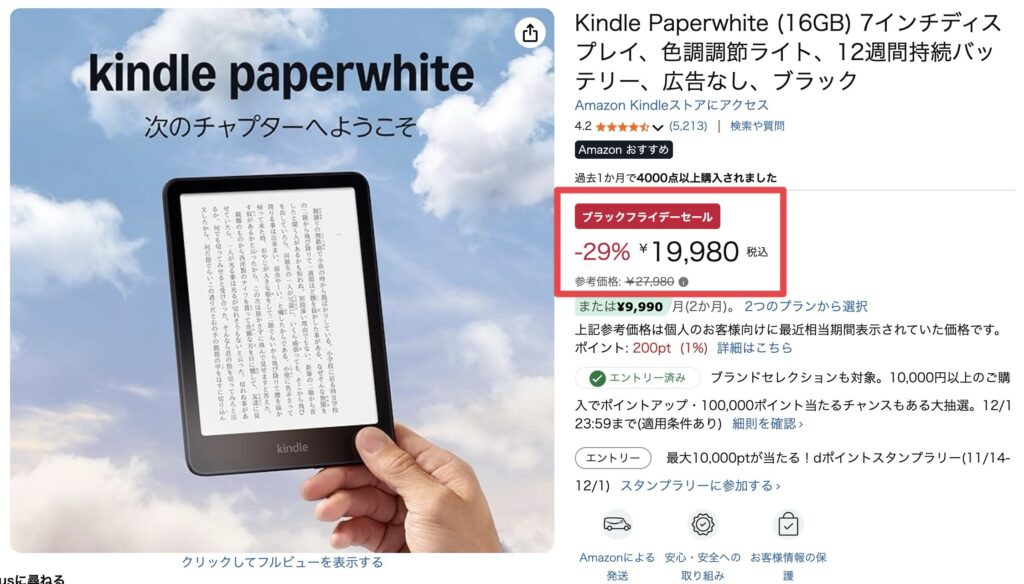Open Amazon Kindleストアにアクセス link
This screenshot has width=1024, height=584.
(671, 105)
